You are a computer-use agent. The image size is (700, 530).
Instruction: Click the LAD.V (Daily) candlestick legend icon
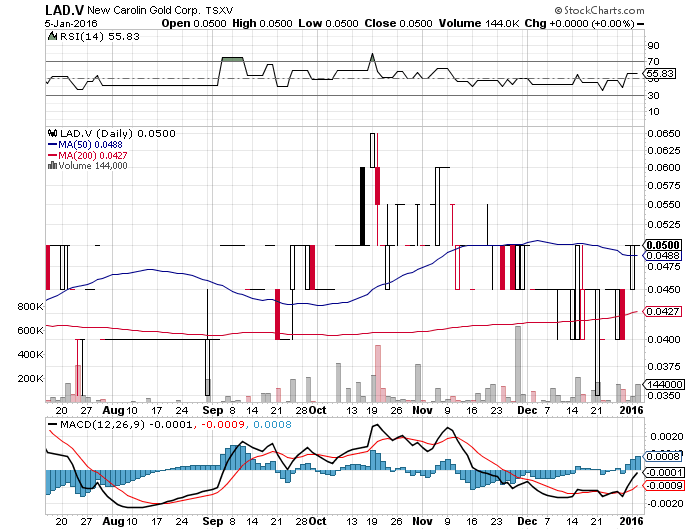point(53,132)
